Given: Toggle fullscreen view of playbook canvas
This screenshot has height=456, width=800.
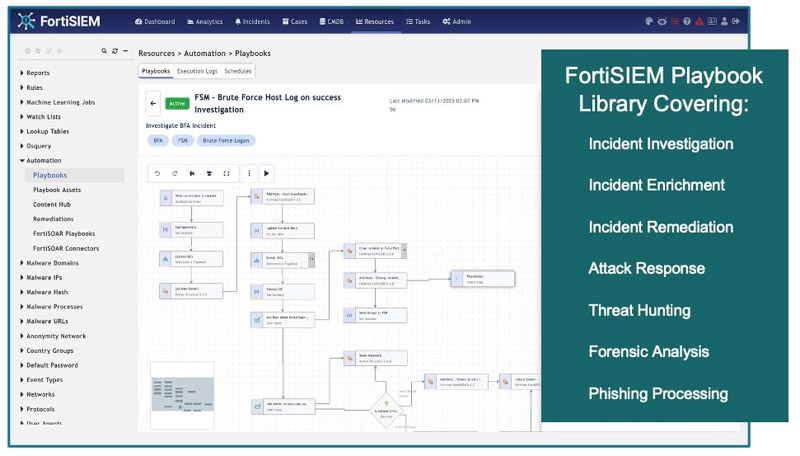Looking at the screenshot, I should (227, 173).
